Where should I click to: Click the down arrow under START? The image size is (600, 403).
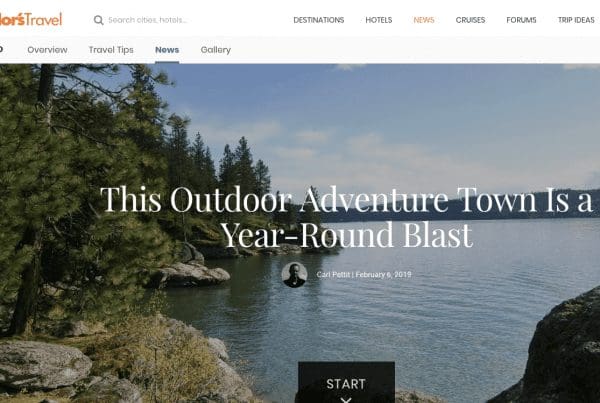coord(346,400)
